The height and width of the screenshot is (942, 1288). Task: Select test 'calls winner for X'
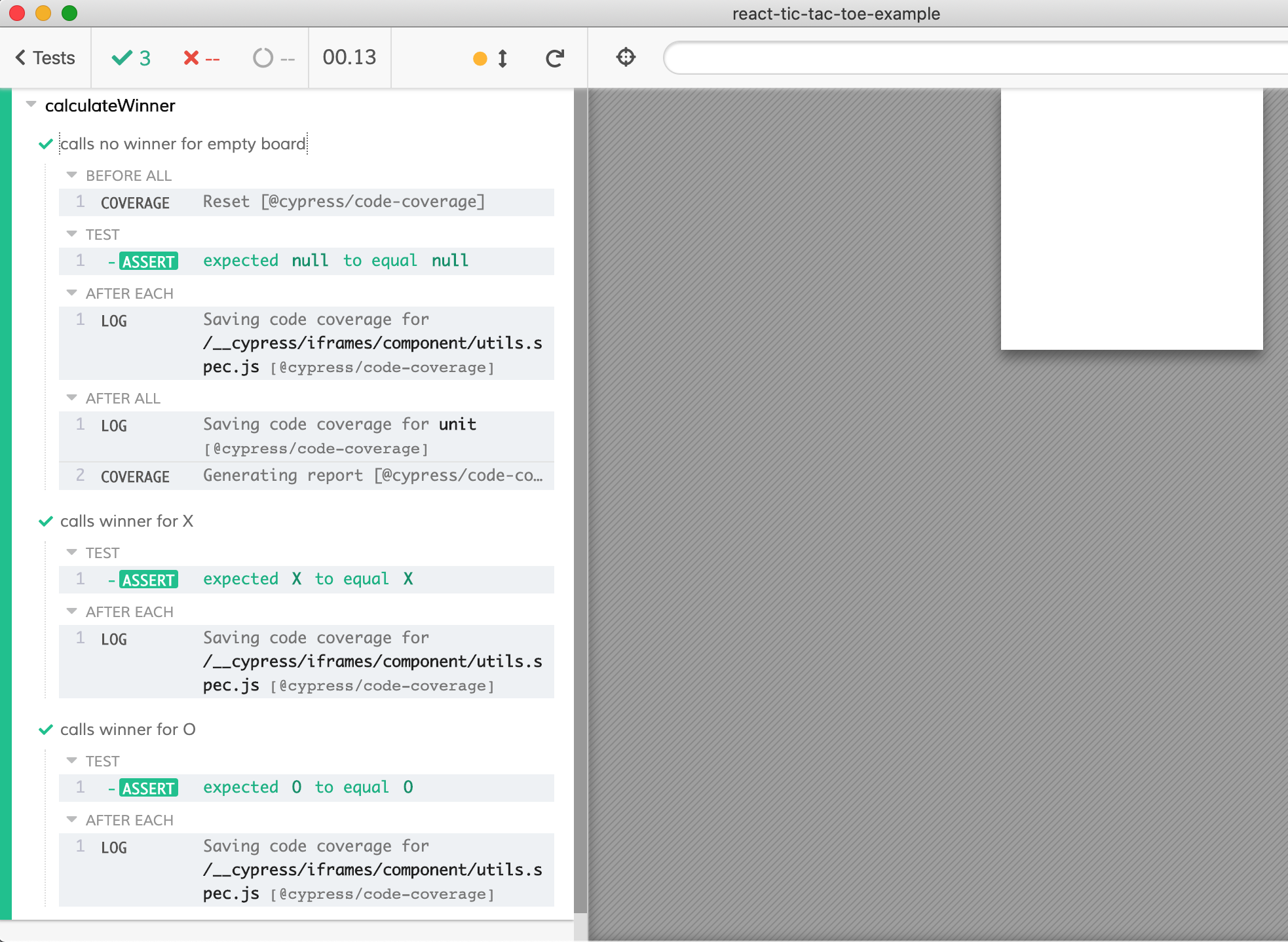[x=126, y=521]
